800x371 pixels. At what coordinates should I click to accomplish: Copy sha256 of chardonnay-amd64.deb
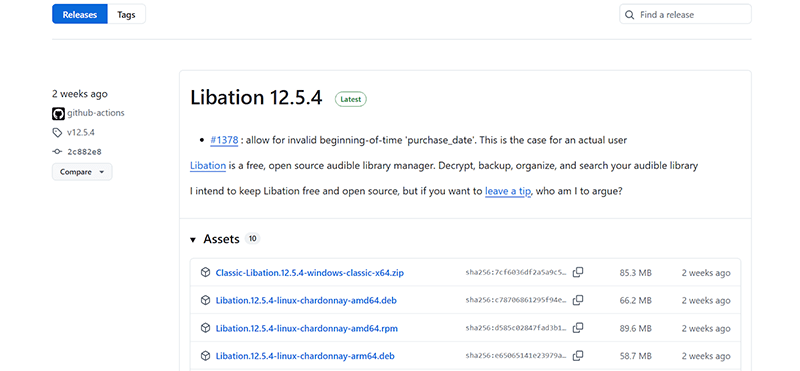pos(578,301)
